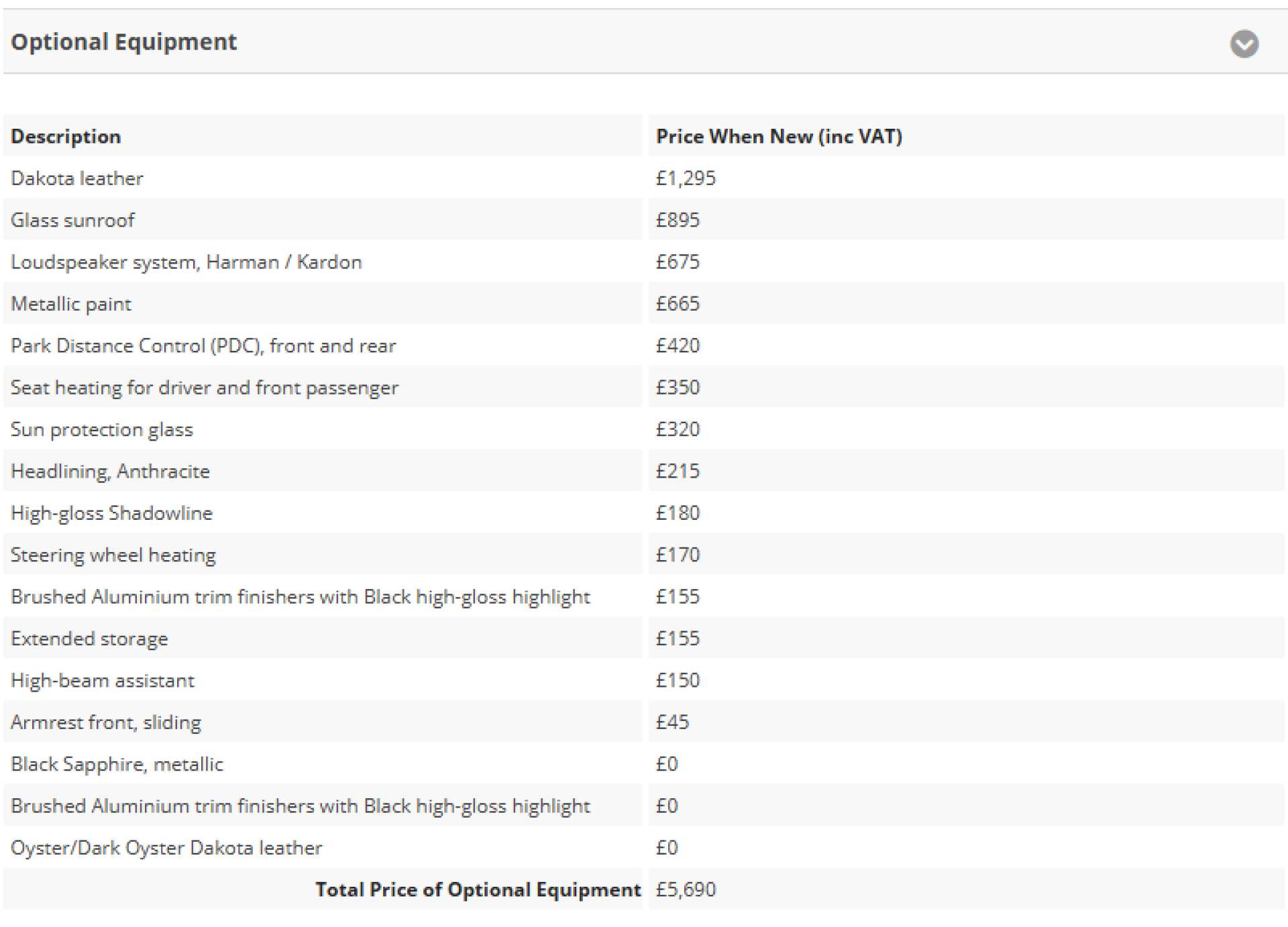This screenshot has width=1288, height=927.
Task: Select Steering wheel heating row
Action: pyautogui.click(x=644, y=555)
